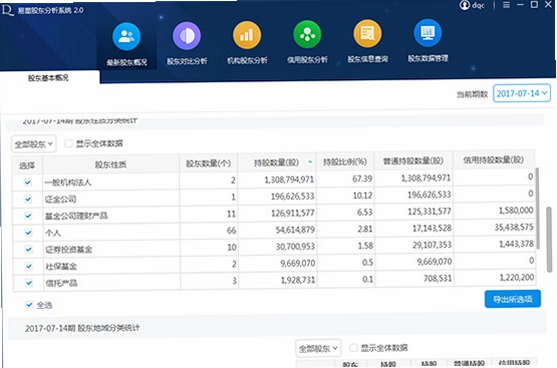Uncheck the 个人 row checkbox
Screen dimensions: 557x368
coord(28,233)
